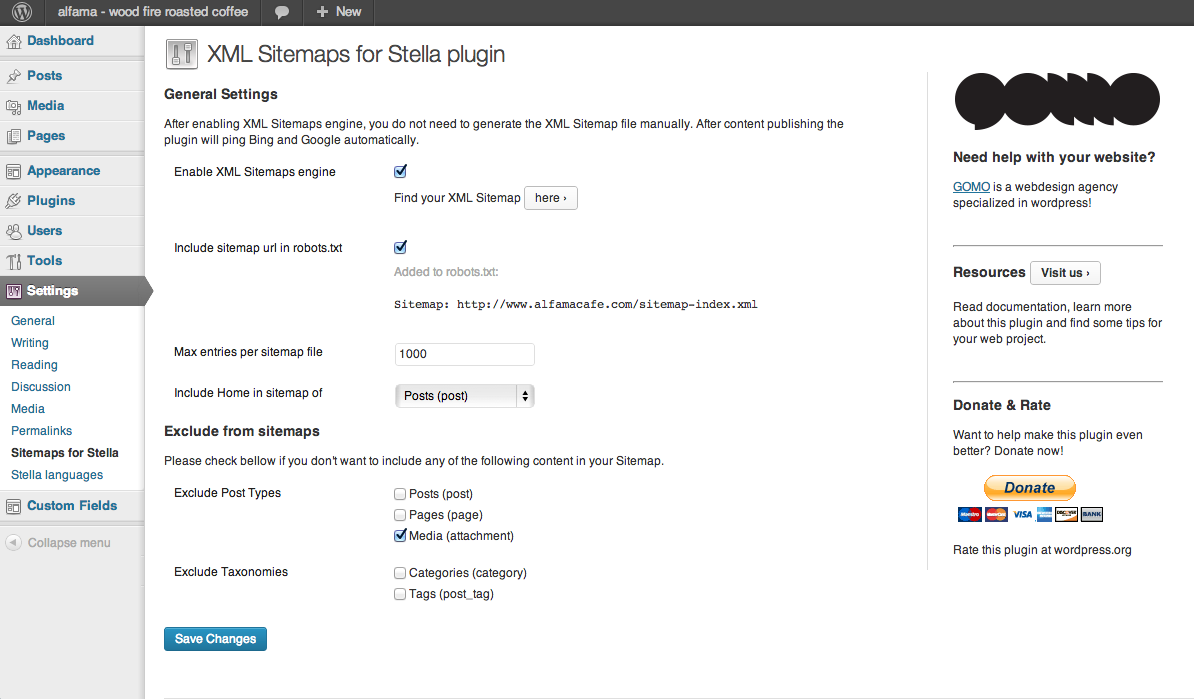Click the Dashboard home icon
Image resolution: width=1194 pixels, height=699 pixels.
point(14,42)
